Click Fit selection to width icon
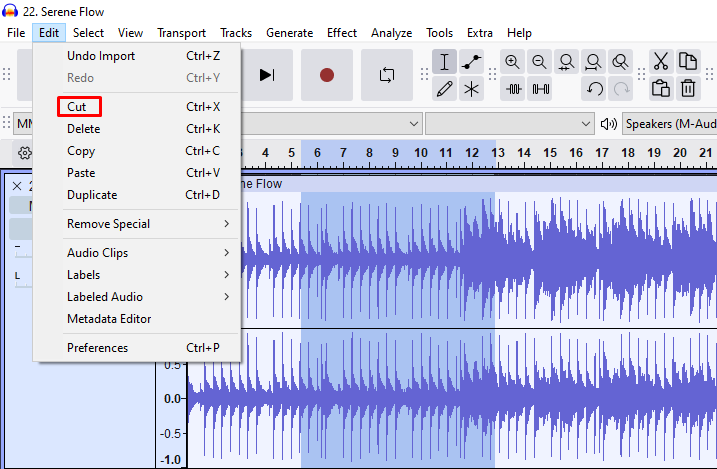 (x=566, y=62)
